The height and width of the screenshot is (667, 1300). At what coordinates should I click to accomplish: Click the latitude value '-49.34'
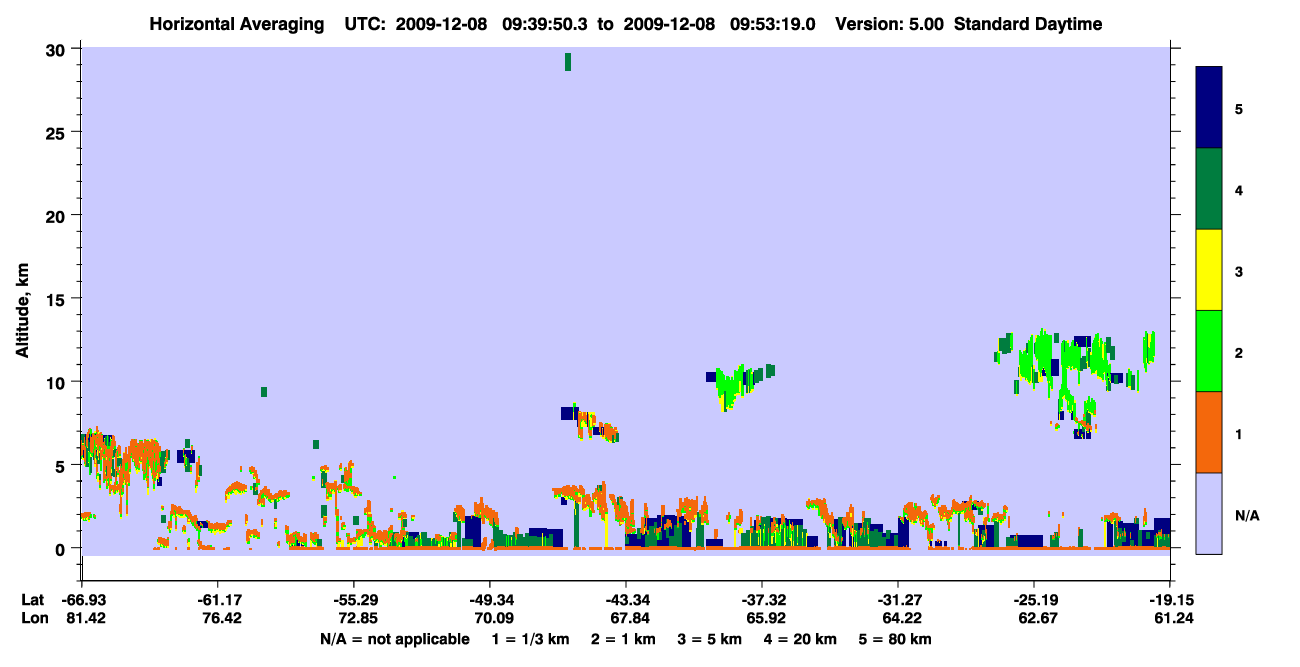click(489, 600)
